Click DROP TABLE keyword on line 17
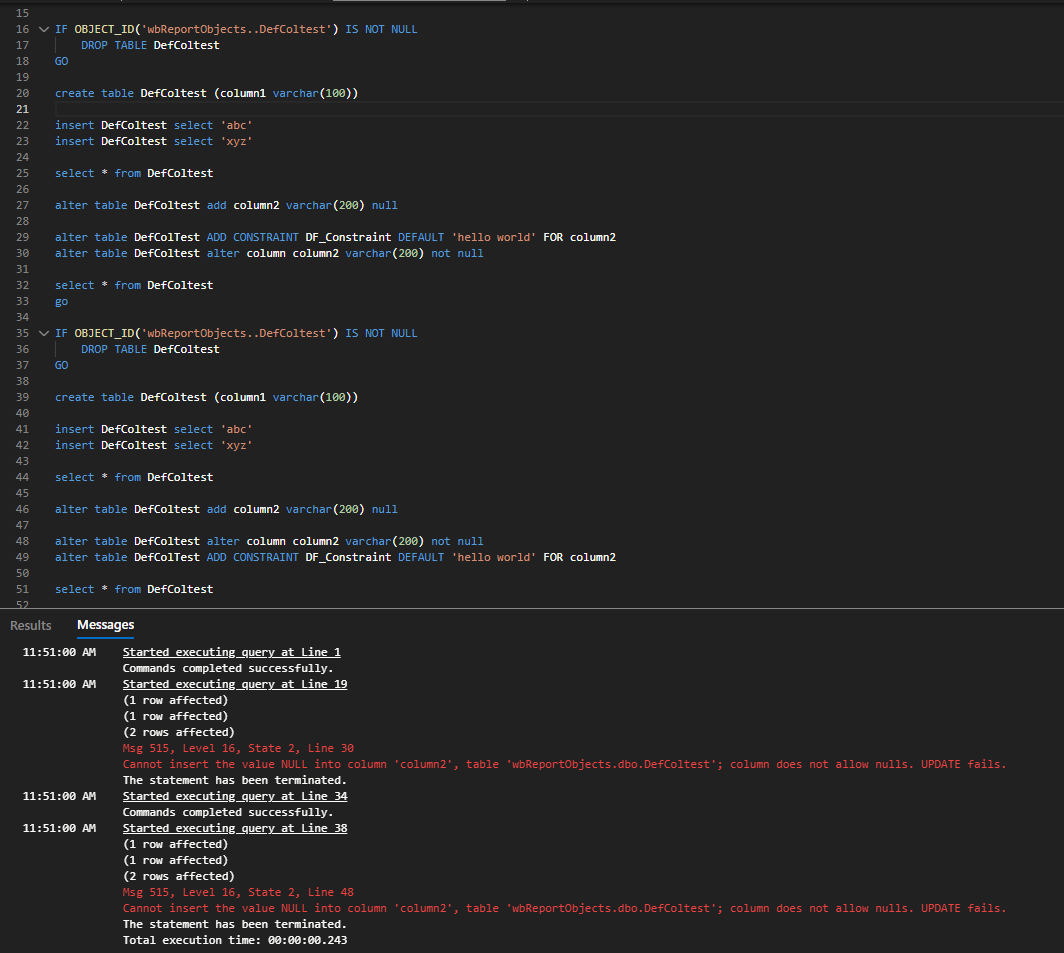Screen dimensions: 1064x953 tap(114, 45)
